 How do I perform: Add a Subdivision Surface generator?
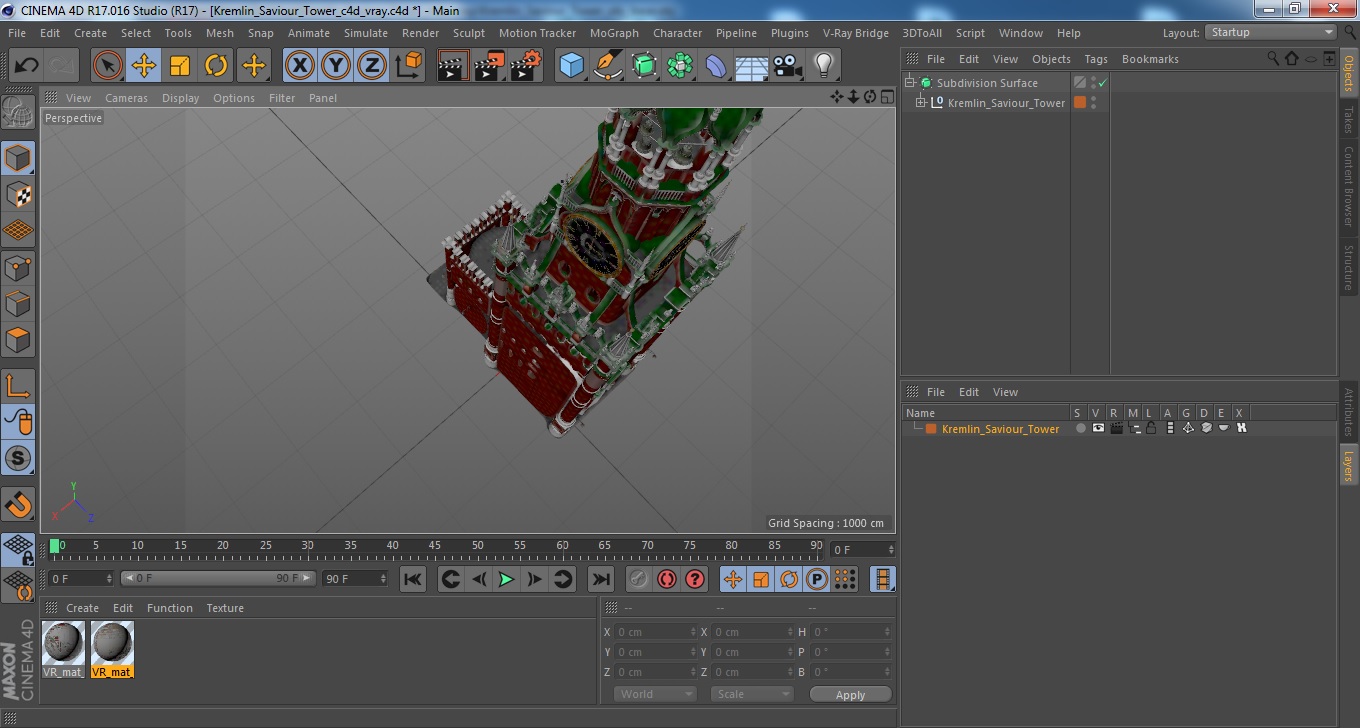coord(644,66)
